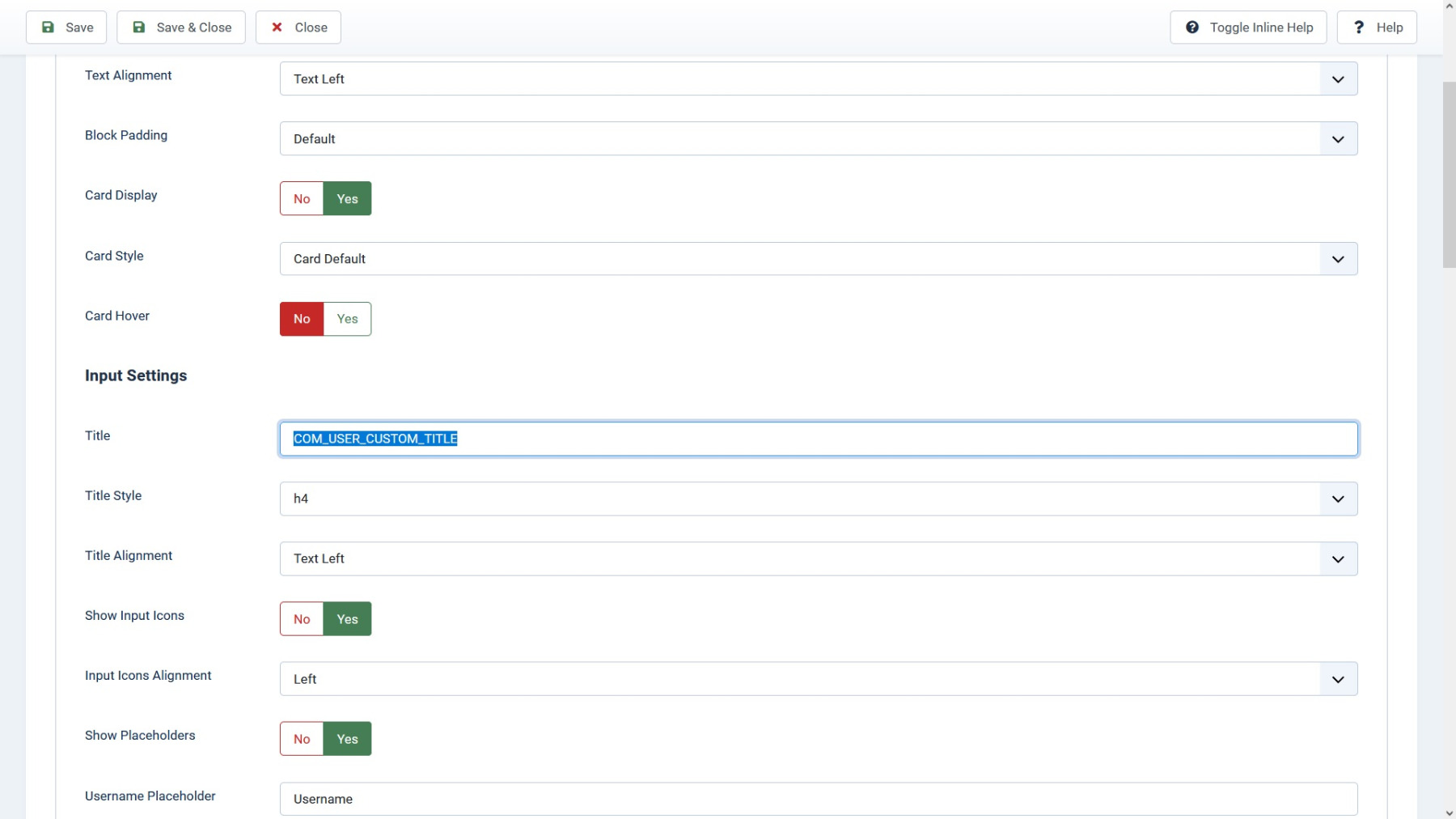Click the scrollbar down arrow
The height and width of the screenshot is (819, 1456).
[1449, 813]
